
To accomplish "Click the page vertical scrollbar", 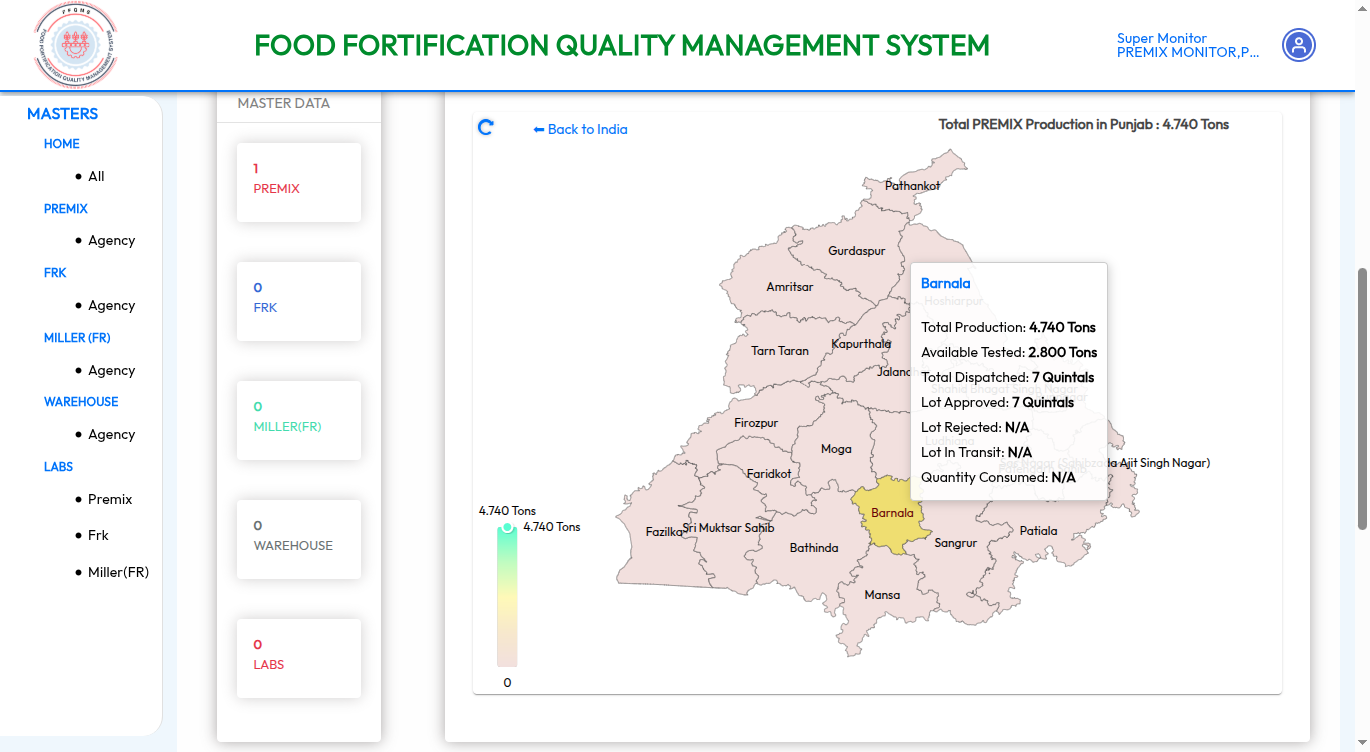I will click(1362, 400).
